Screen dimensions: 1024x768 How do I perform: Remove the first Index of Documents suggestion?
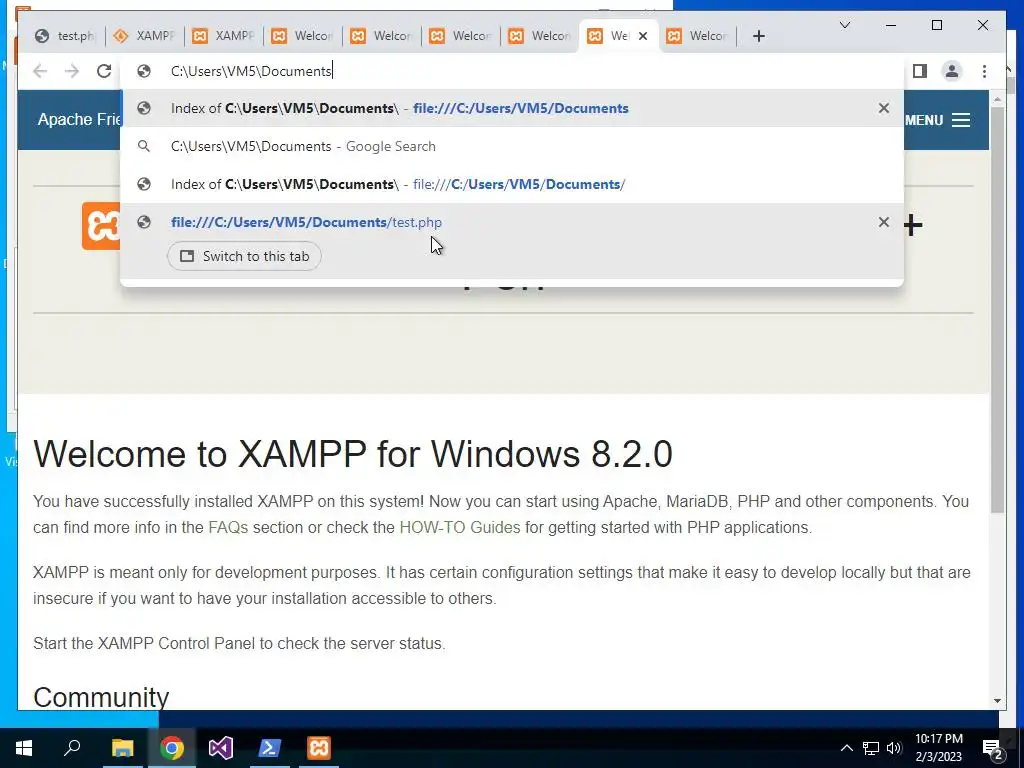coord(884,108)
